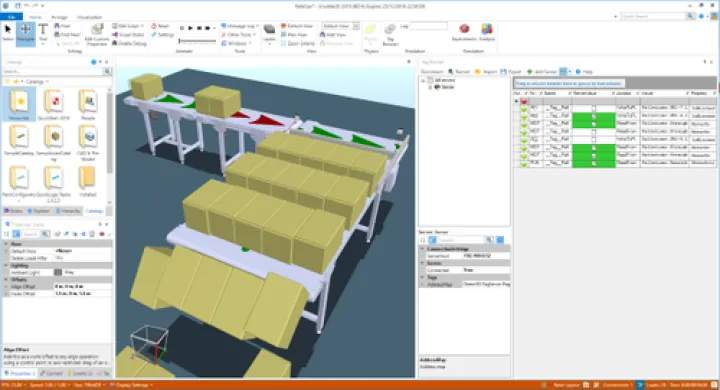Select the Navigate tool in the ribbon

pos(26,34)
